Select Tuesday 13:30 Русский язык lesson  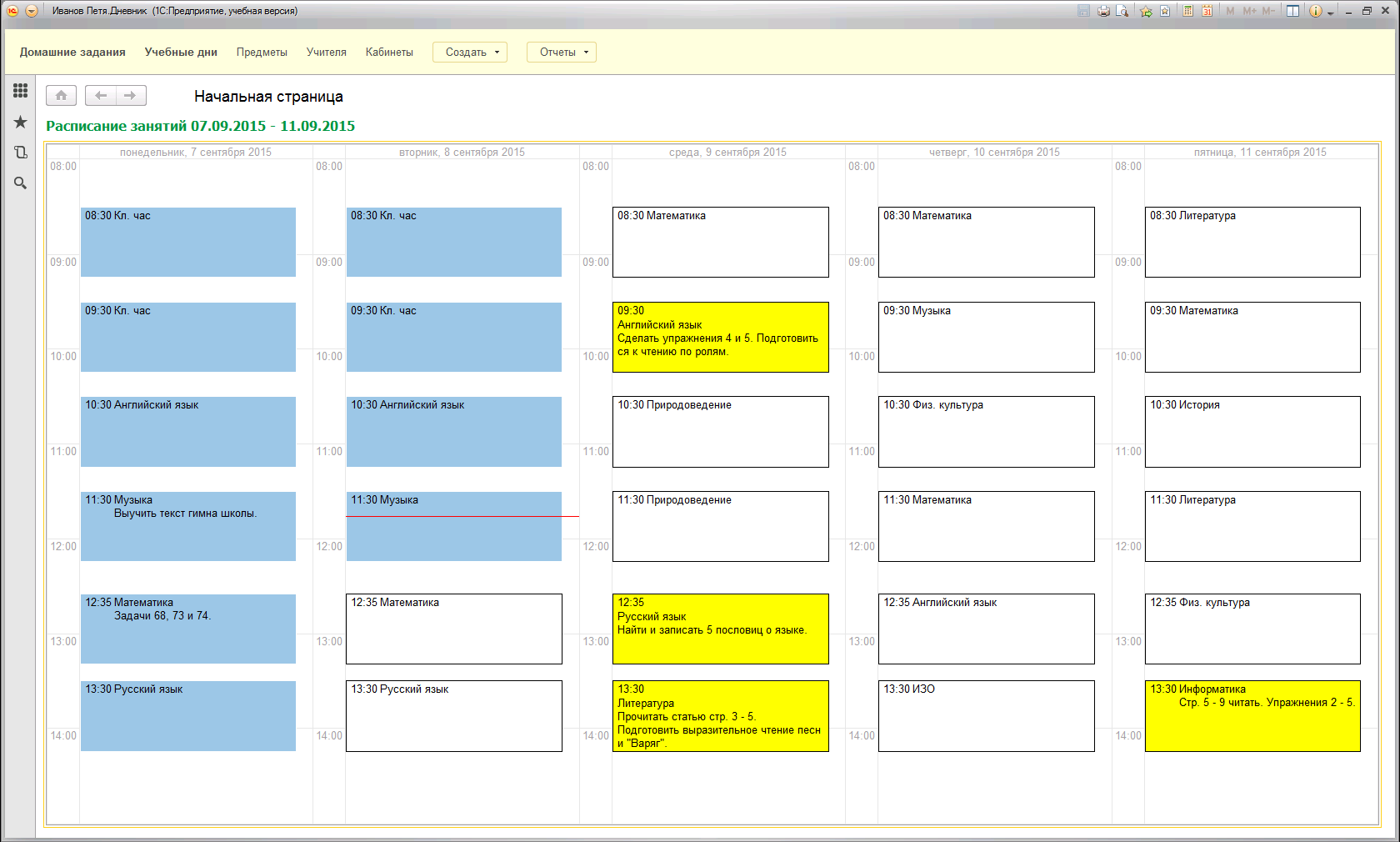[x=454, y=716]
